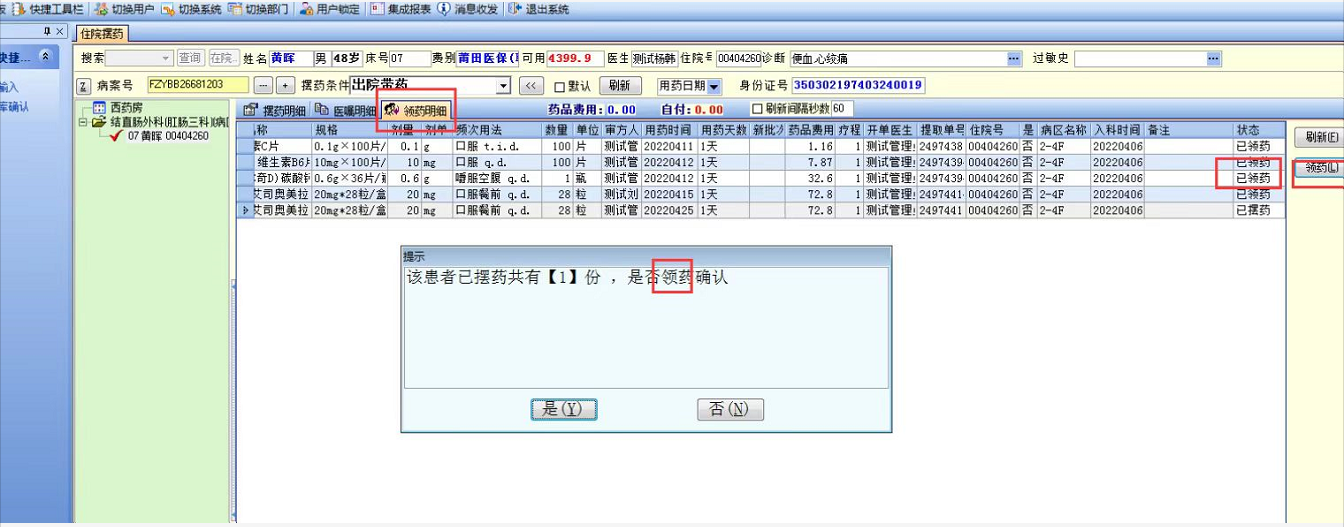Collapse the 快捷 panel chevron

pyautogui.click(x=44, y=57)
